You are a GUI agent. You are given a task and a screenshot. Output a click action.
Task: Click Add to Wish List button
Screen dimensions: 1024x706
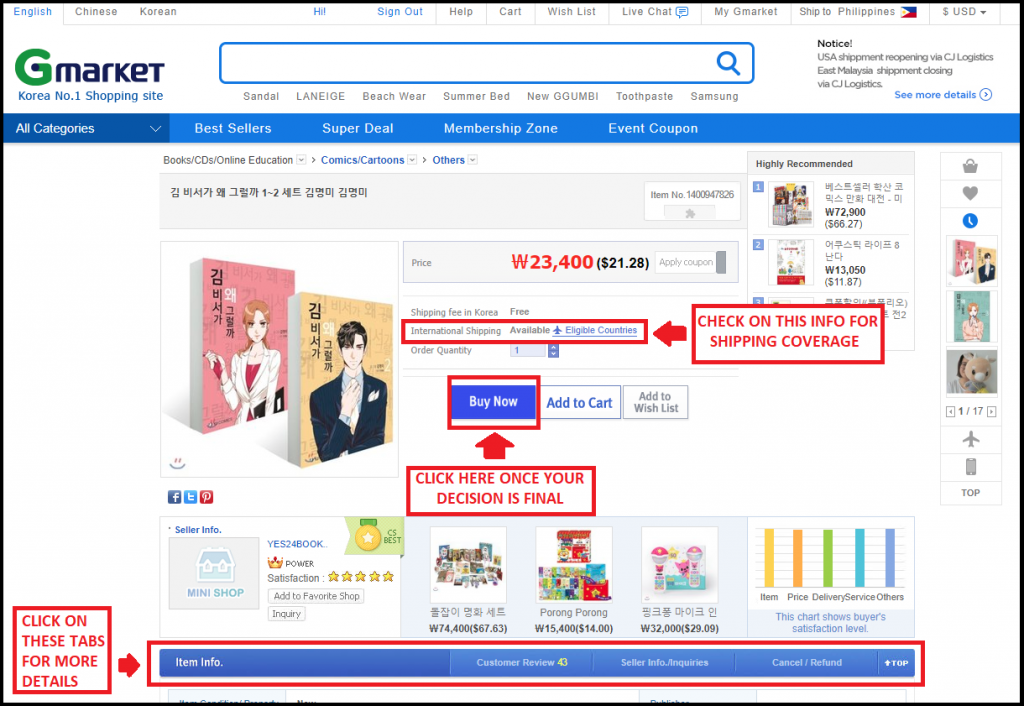[656, 402]
